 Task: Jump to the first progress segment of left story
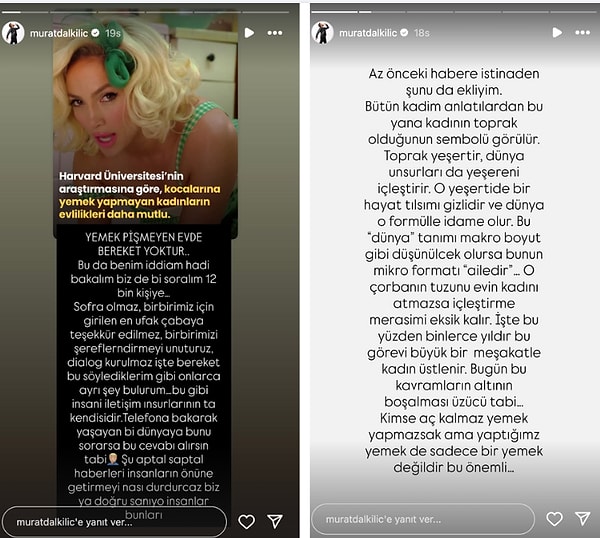(25, 12)
